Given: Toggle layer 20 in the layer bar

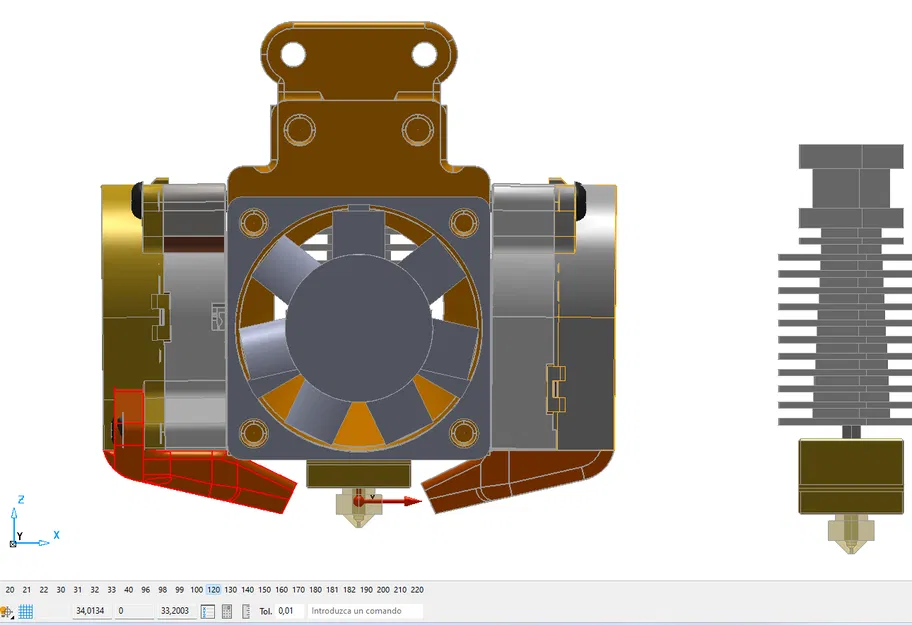Looking at the screenshot, I should coord(10,590).
